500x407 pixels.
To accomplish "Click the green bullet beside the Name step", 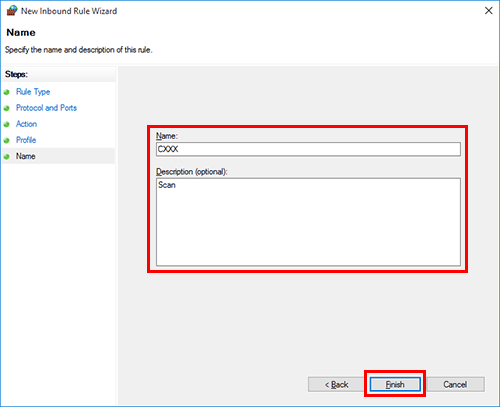I will click(7, 156).
